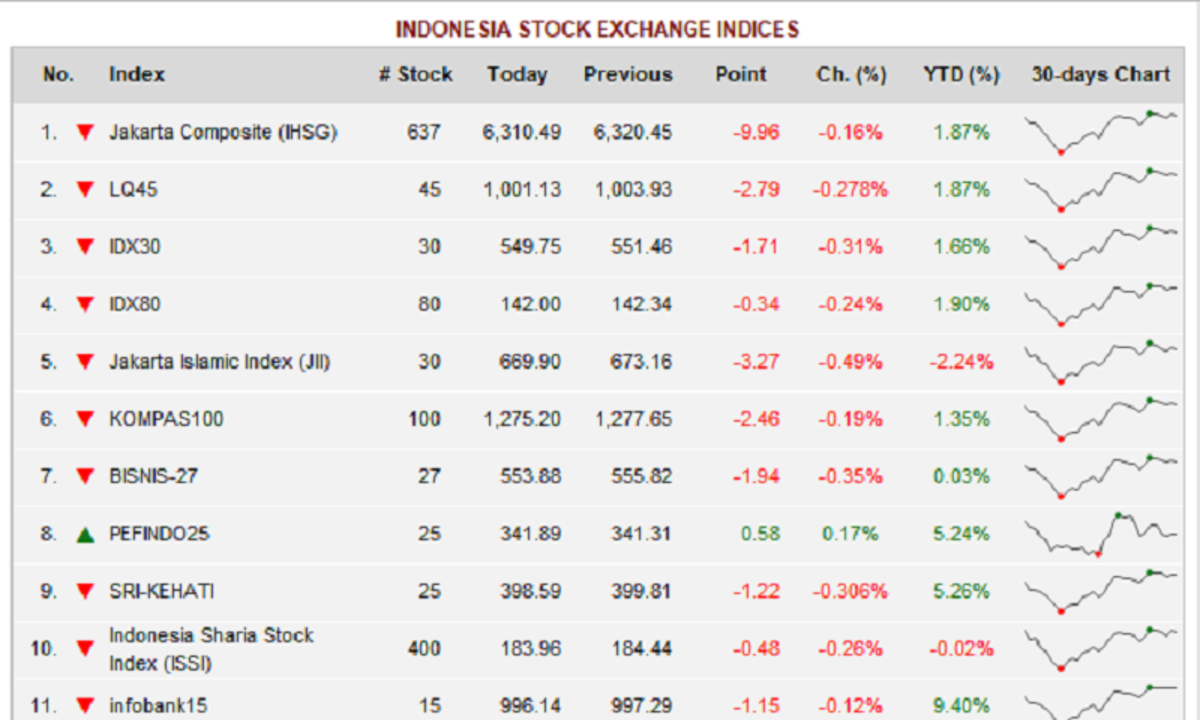The image size is (1200, 720).
Task: Click the red down arrow beside LQ45
Action: point(85,189)
